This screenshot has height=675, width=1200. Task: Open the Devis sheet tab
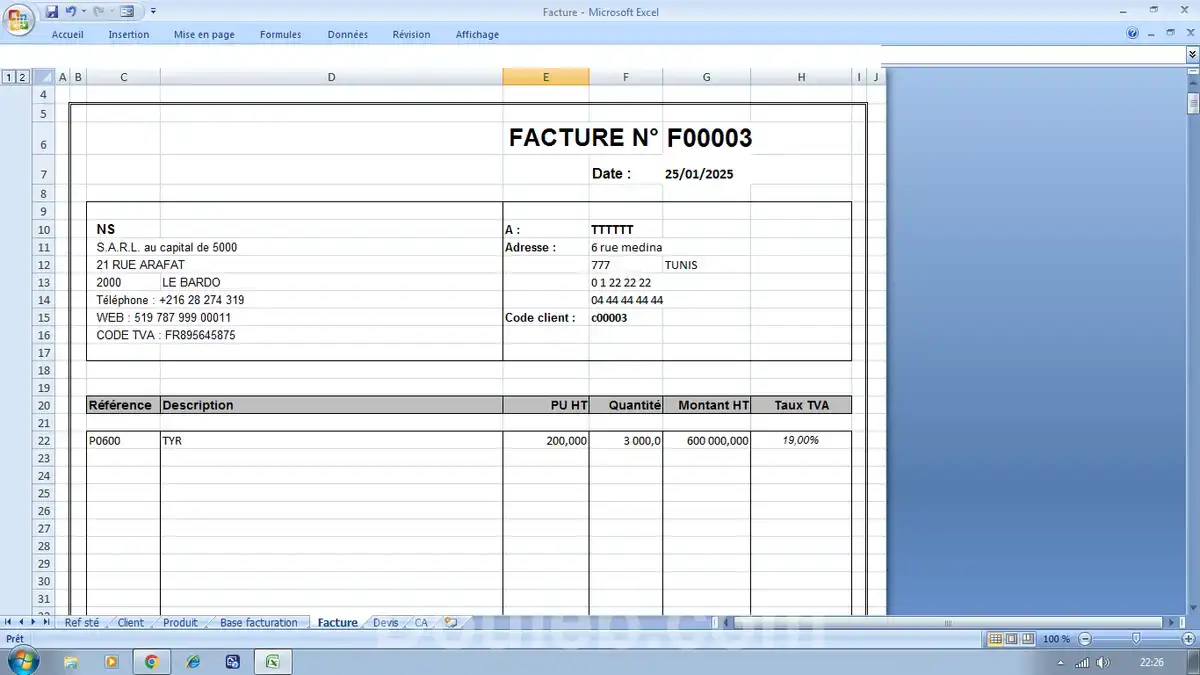(x=385, y=621)
